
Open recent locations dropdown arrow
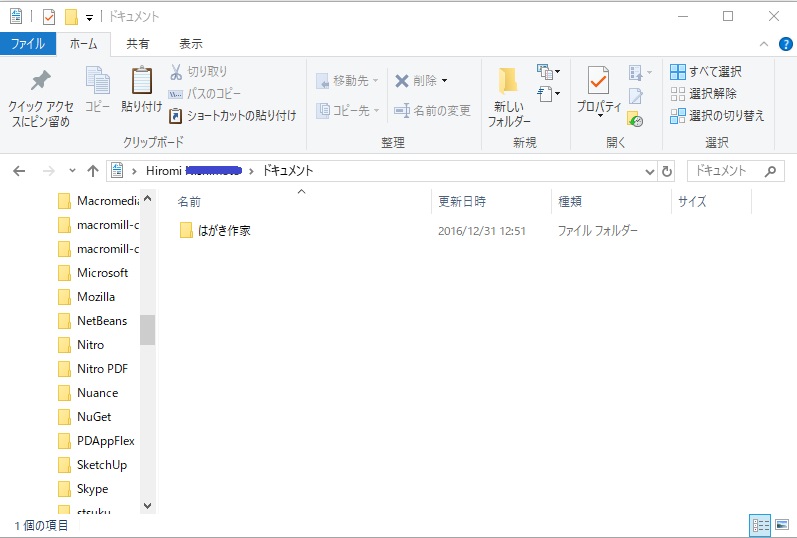pyautogui.click(x=72, y=171)
